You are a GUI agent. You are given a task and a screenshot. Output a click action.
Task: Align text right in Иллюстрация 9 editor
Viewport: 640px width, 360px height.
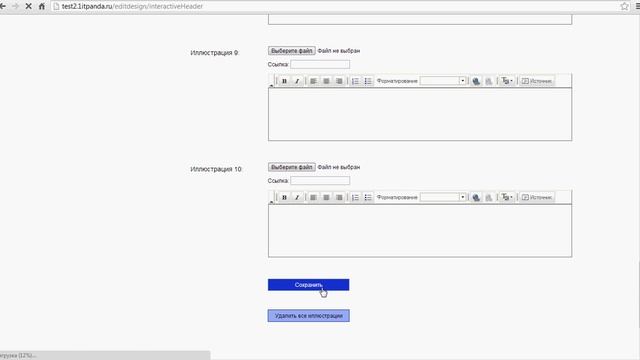point(339,81)
